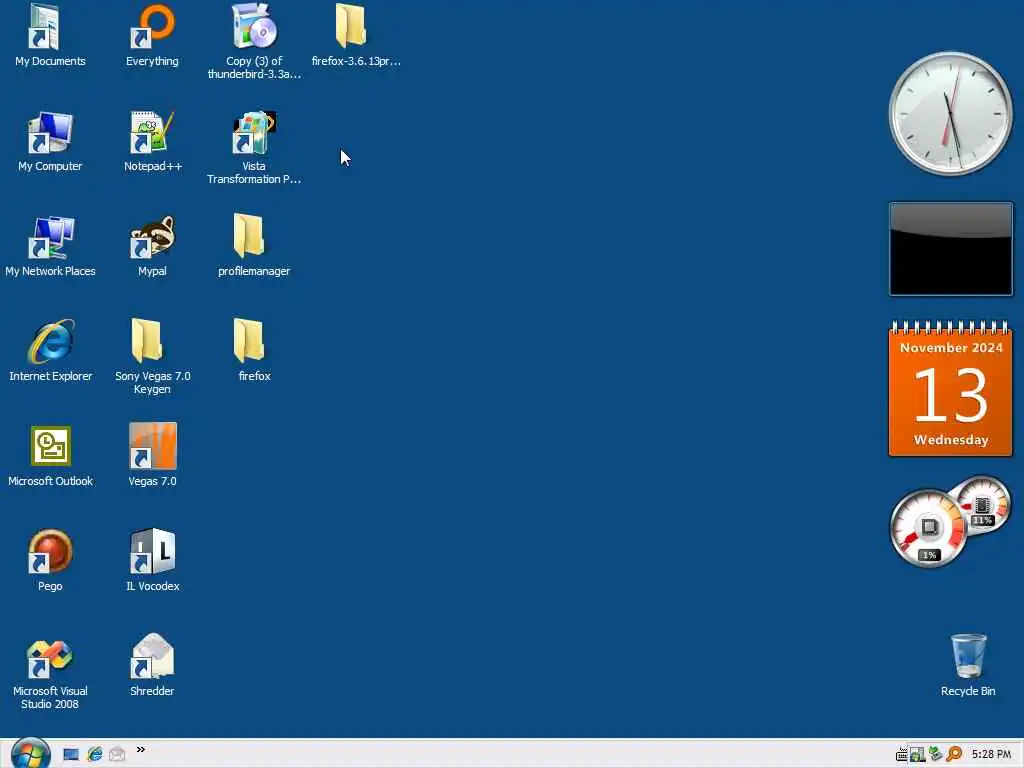Select the Vista Transformation Pack shortcut
This screenshot has height=768, width=1024.
coord(254,148)
